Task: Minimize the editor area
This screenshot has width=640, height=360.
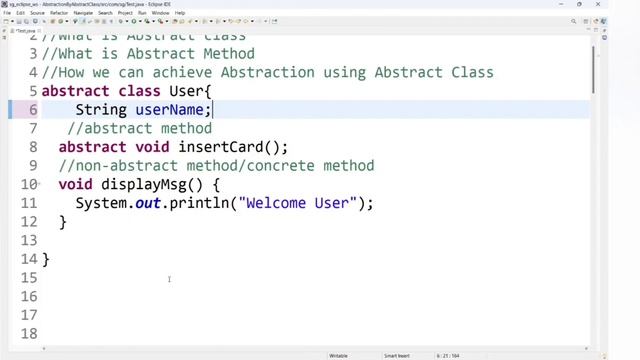Action: pyautogui.click(x=588, y=29)
